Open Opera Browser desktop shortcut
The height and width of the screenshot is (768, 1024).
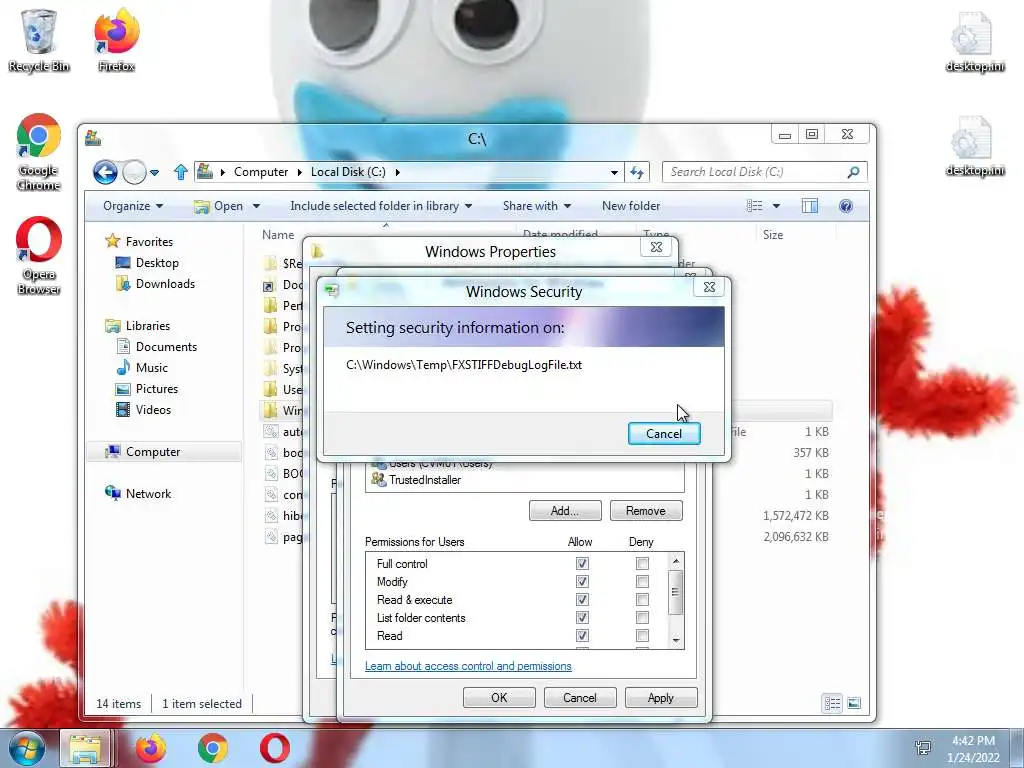(x=39, y=255)
